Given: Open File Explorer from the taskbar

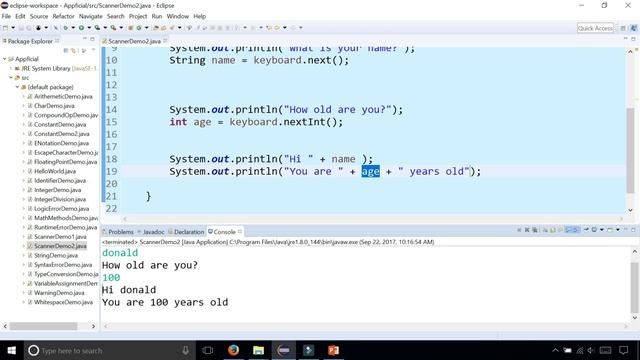Looking at the screenshot, I should (x=258, y=350).
